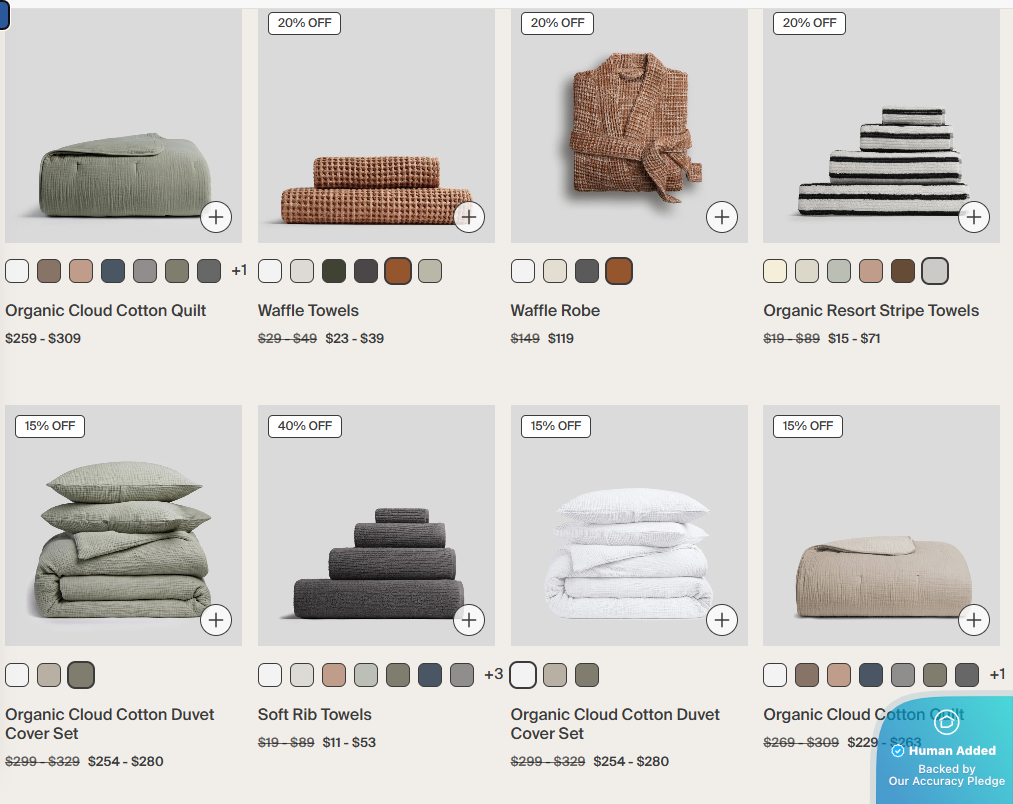
Task: Show more Soft Rib Towels colors (+3)
Action: click(493, 674)
